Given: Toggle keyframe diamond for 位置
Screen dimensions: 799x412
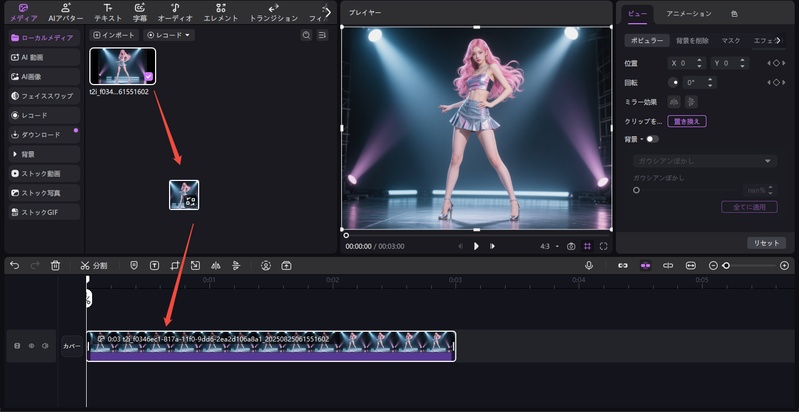Looking at the screenshot, I should click(x=776, y=63).
